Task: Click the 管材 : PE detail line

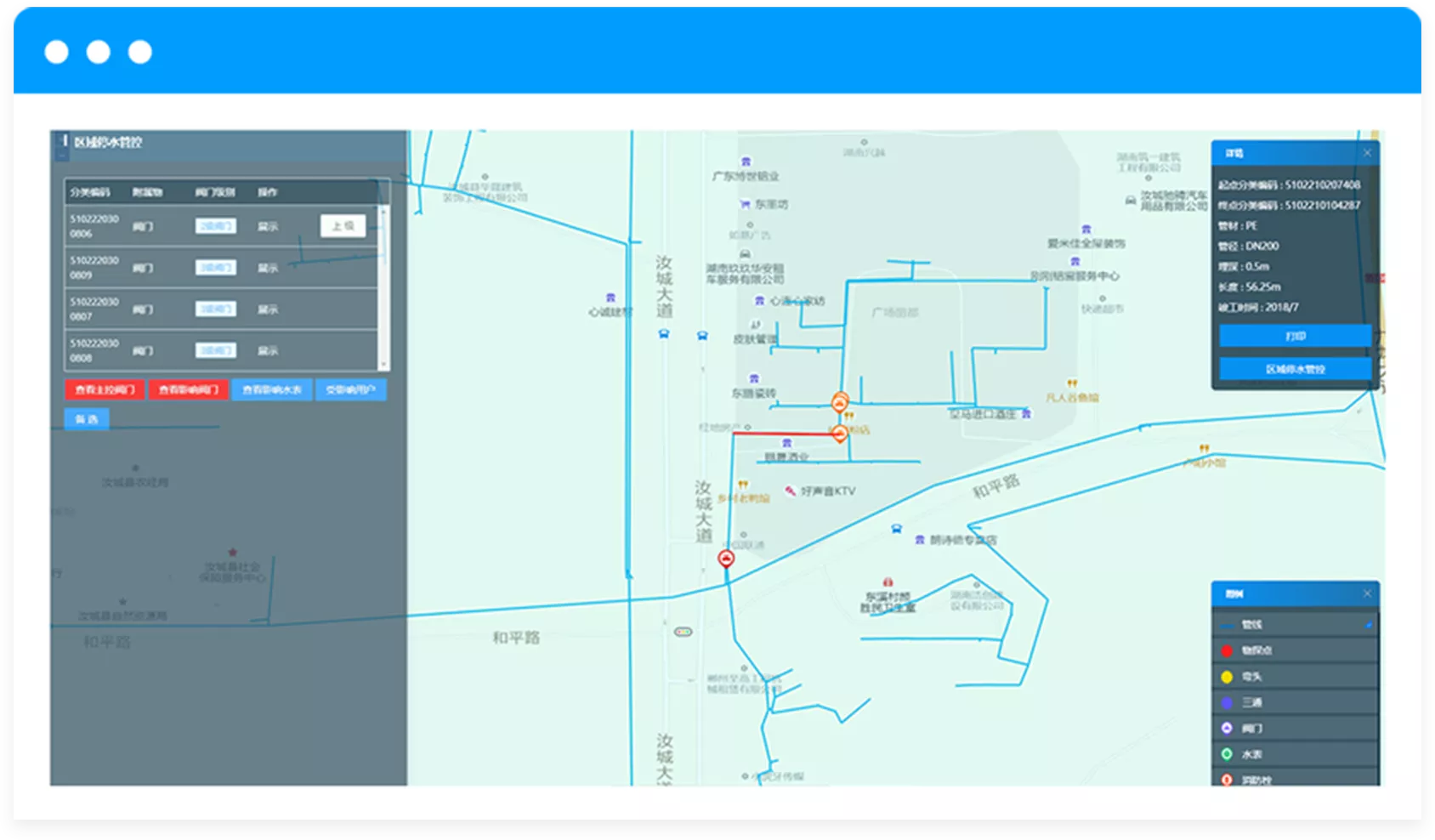Action: (x=1238, y=226)
